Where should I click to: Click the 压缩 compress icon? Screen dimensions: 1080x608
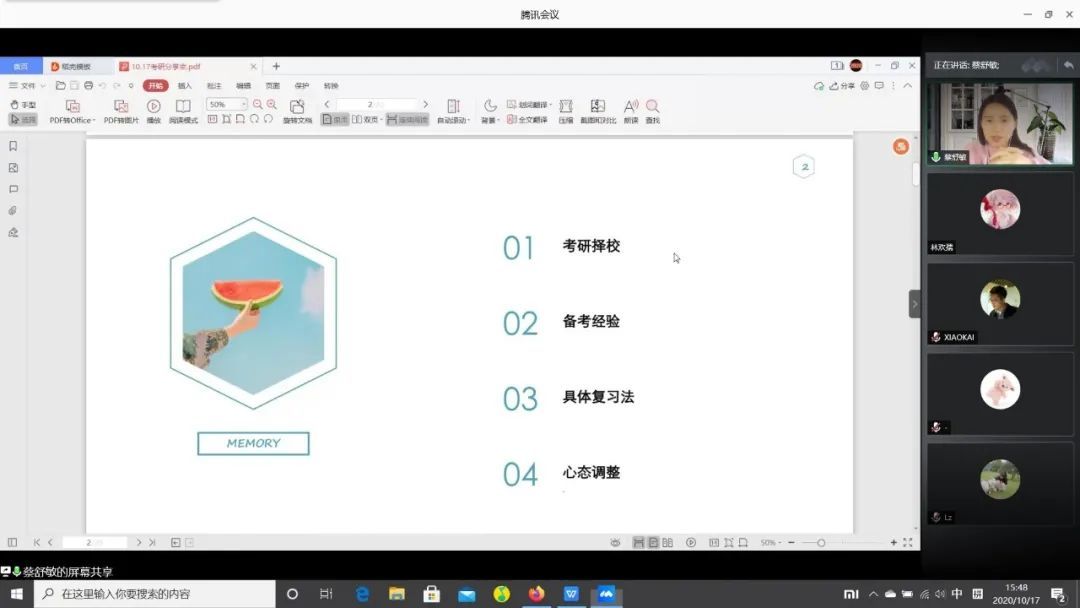coord(565,106)
